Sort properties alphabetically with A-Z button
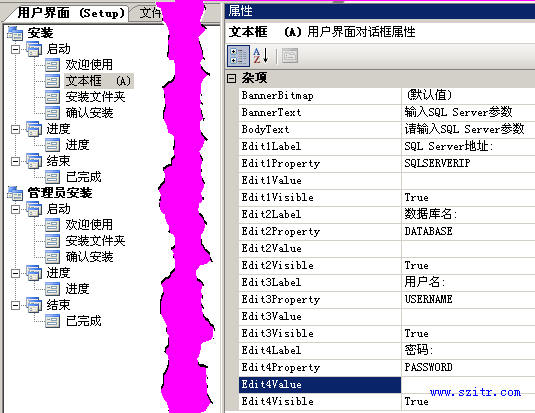 261,56
